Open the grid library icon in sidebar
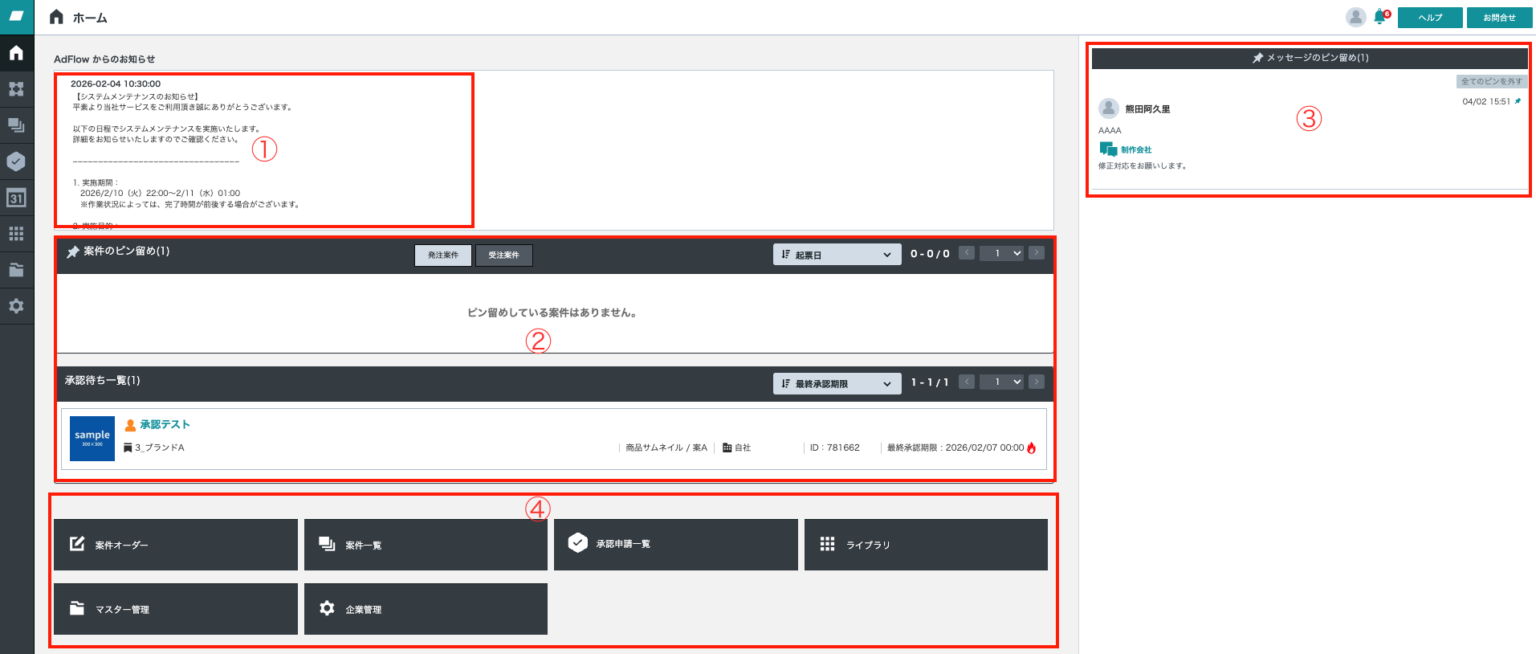1536x654 pixels. (16, 233)
